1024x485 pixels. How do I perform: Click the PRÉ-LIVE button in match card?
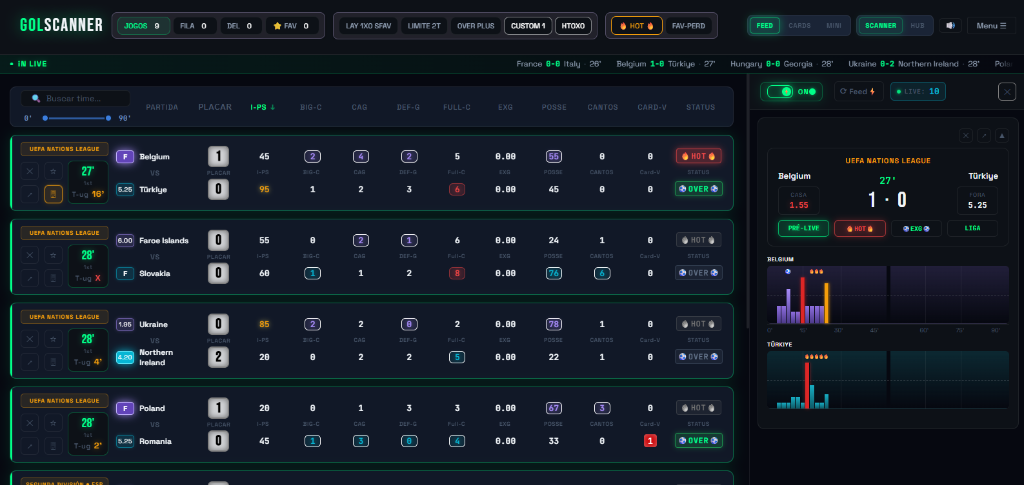click(803, 228)
